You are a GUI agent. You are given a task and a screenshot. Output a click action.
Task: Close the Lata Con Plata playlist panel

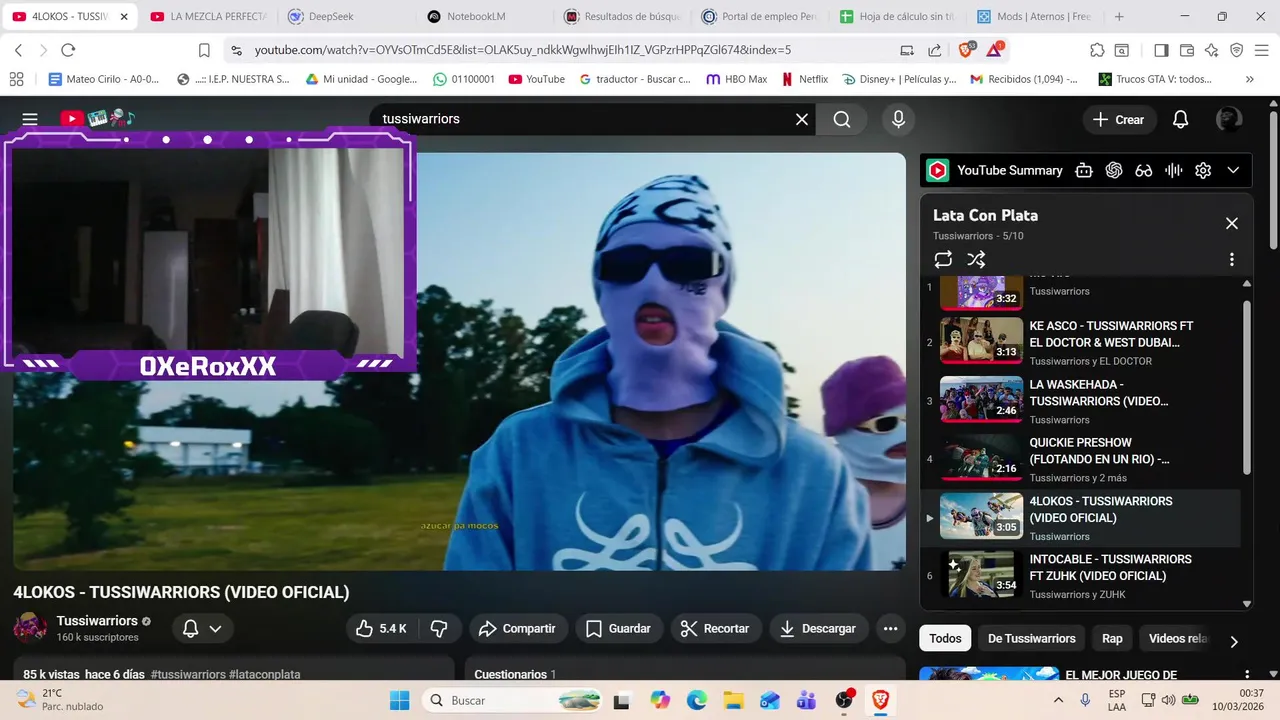click(1231, 223)
